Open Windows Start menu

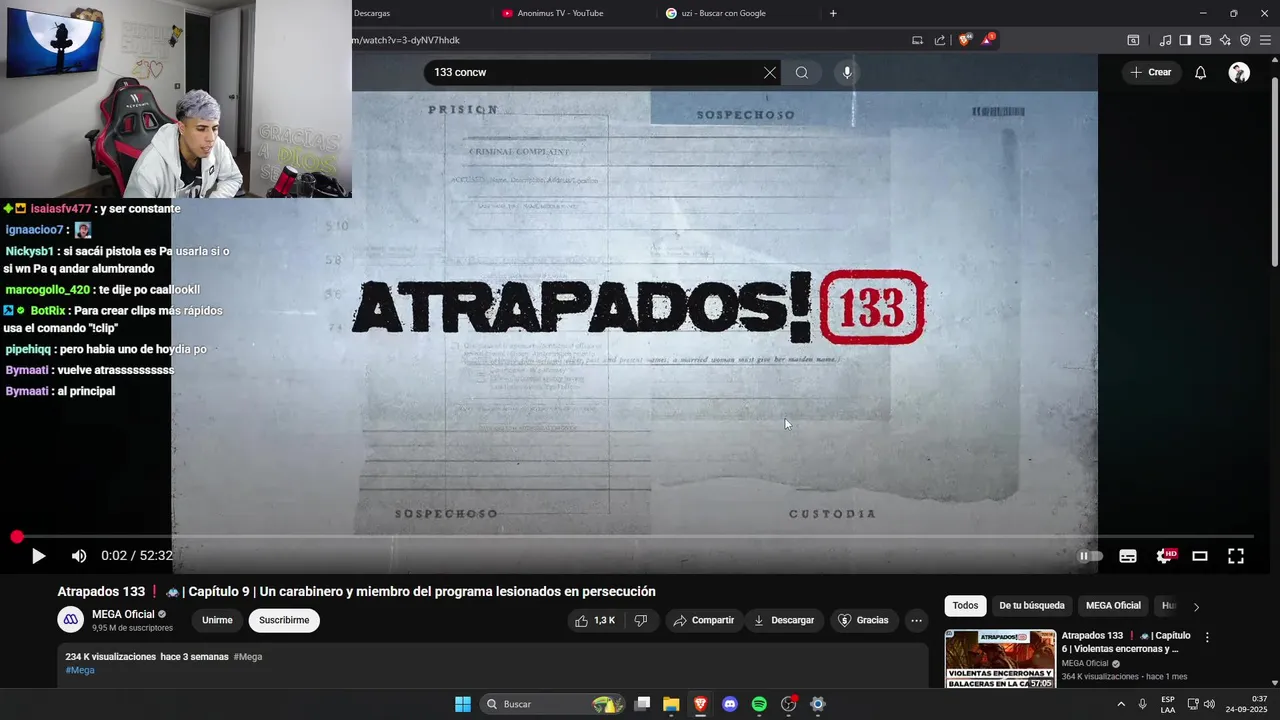463,704
